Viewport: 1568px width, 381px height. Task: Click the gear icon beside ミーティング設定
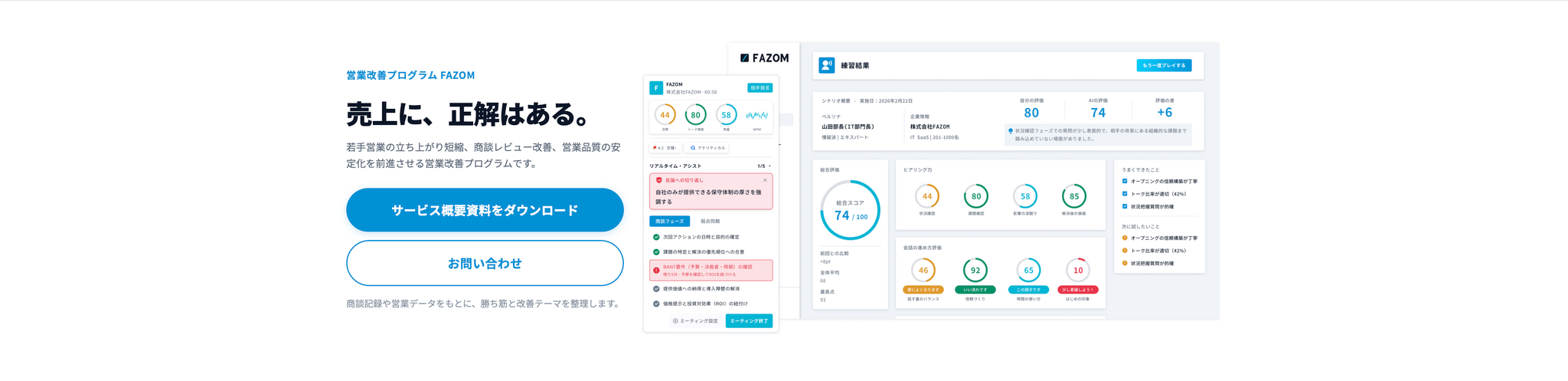pos(675,321)
